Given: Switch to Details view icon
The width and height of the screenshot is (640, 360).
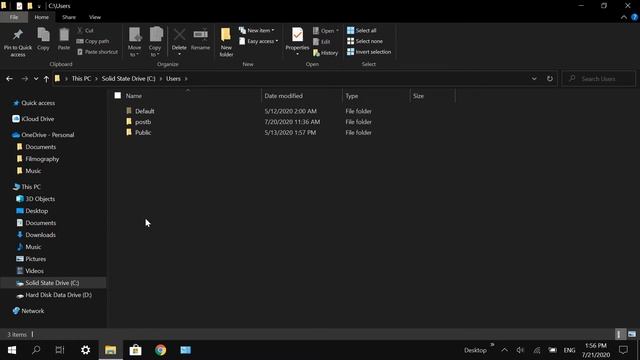Looking at the screenshot, I should (620, 334).
